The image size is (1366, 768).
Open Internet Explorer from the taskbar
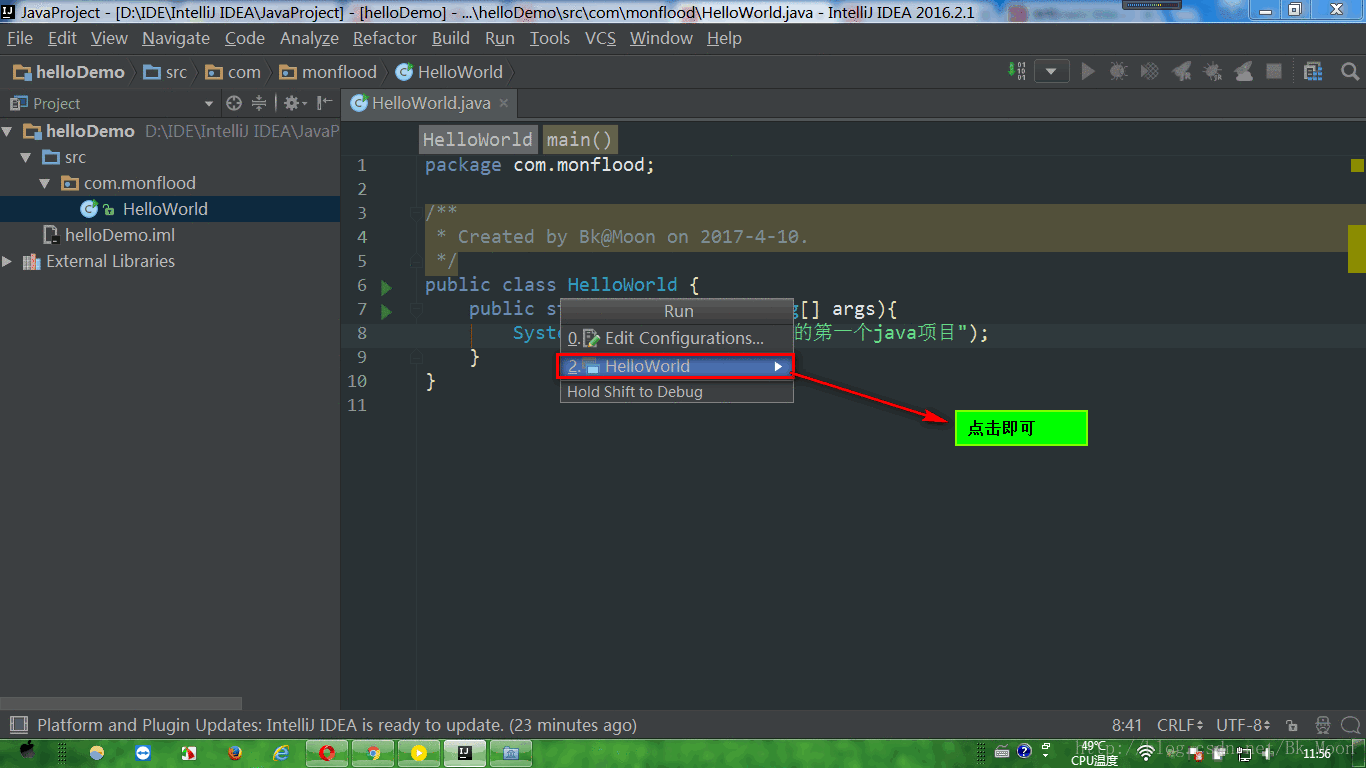[x=281, y=753]
